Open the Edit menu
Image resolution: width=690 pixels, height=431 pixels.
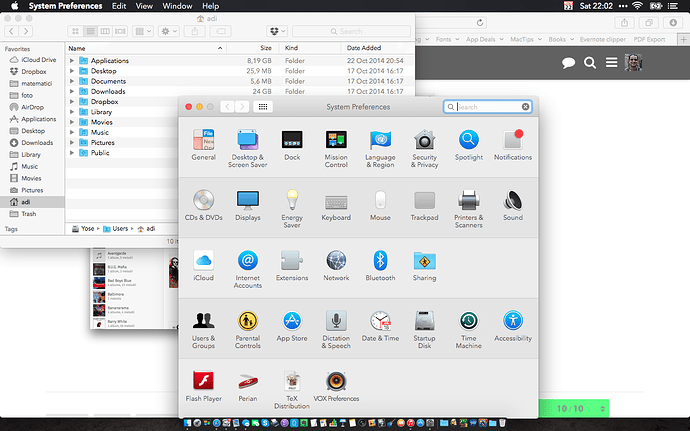tap(119, 6)
